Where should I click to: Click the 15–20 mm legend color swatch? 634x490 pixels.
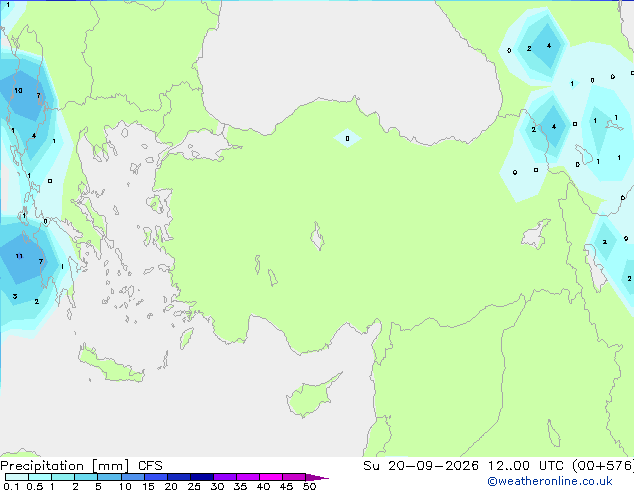click(x=156, y=477)
